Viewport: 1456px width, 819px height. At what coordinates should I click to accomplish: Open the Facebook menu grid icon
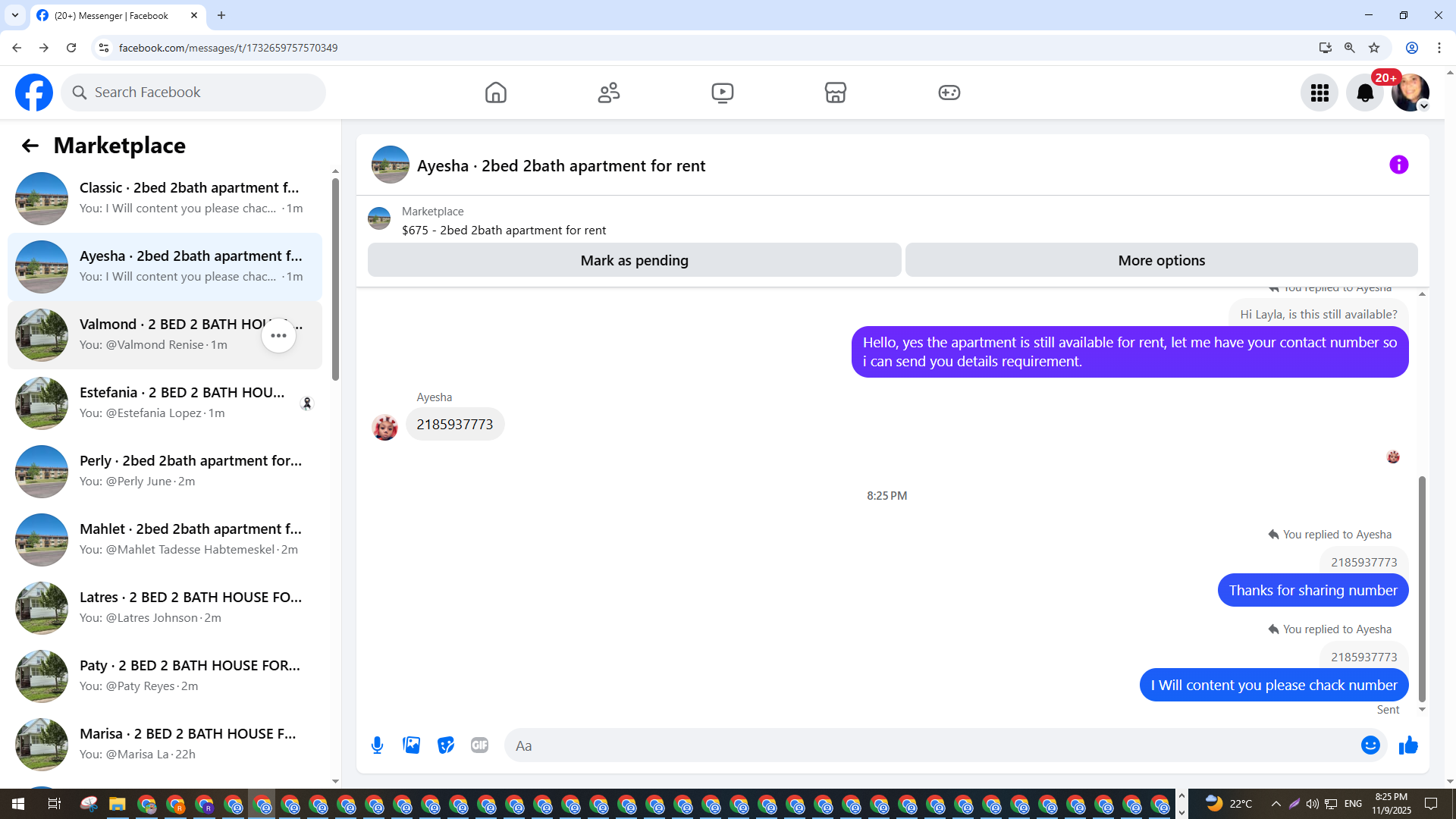coord(1319,93)
